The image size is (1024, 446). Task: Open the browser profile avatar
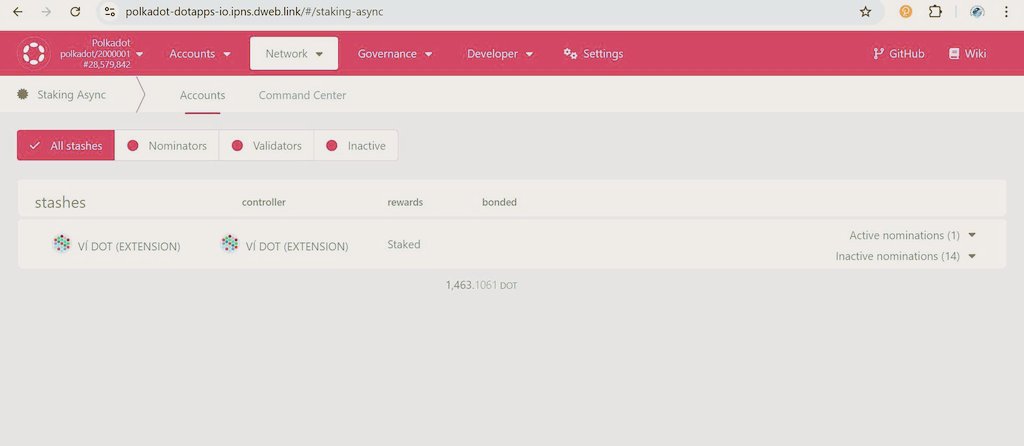(x=977, y=12)
